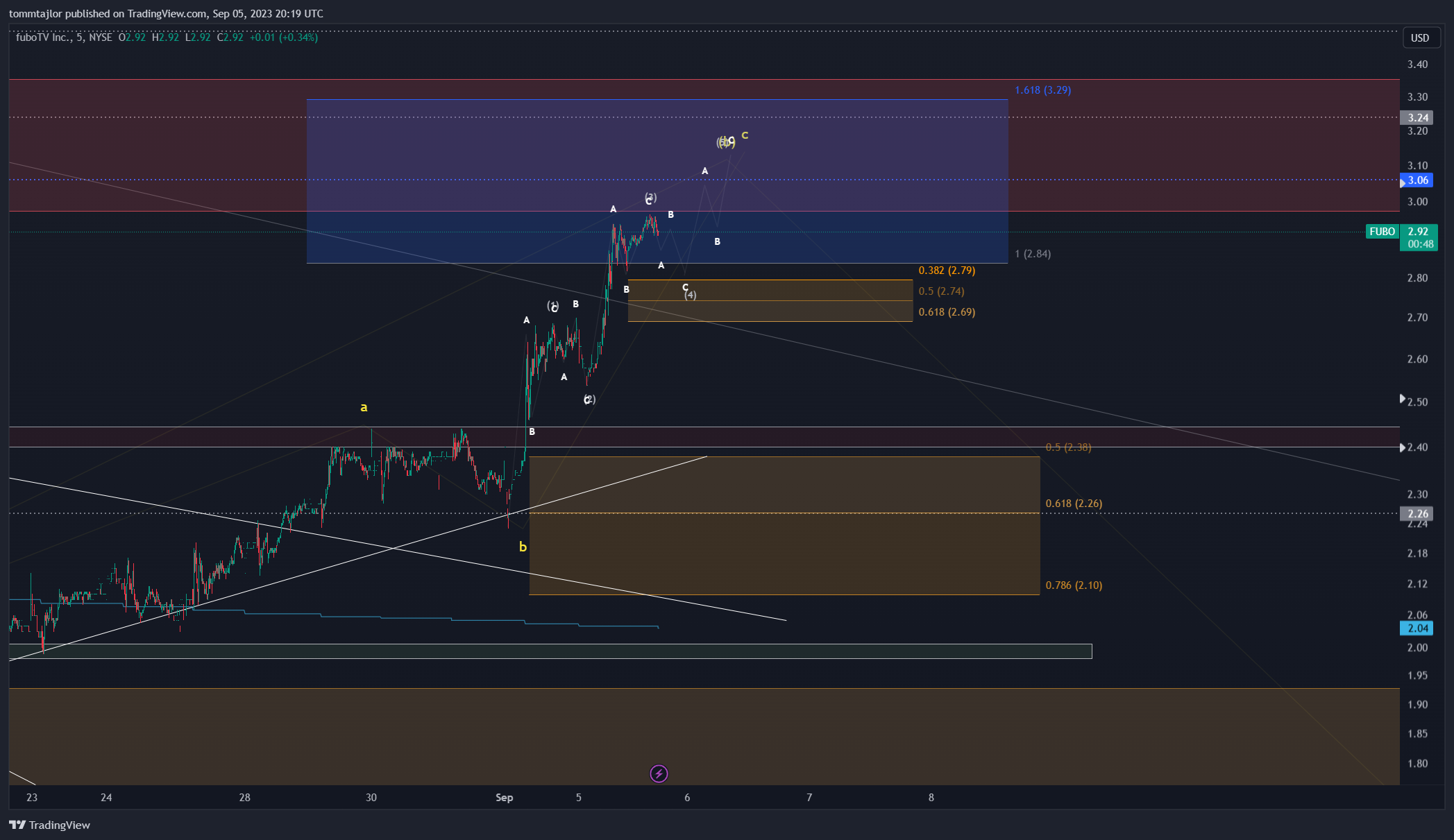
Task: Open the USD currency selector
Action: click(1420, 37)
